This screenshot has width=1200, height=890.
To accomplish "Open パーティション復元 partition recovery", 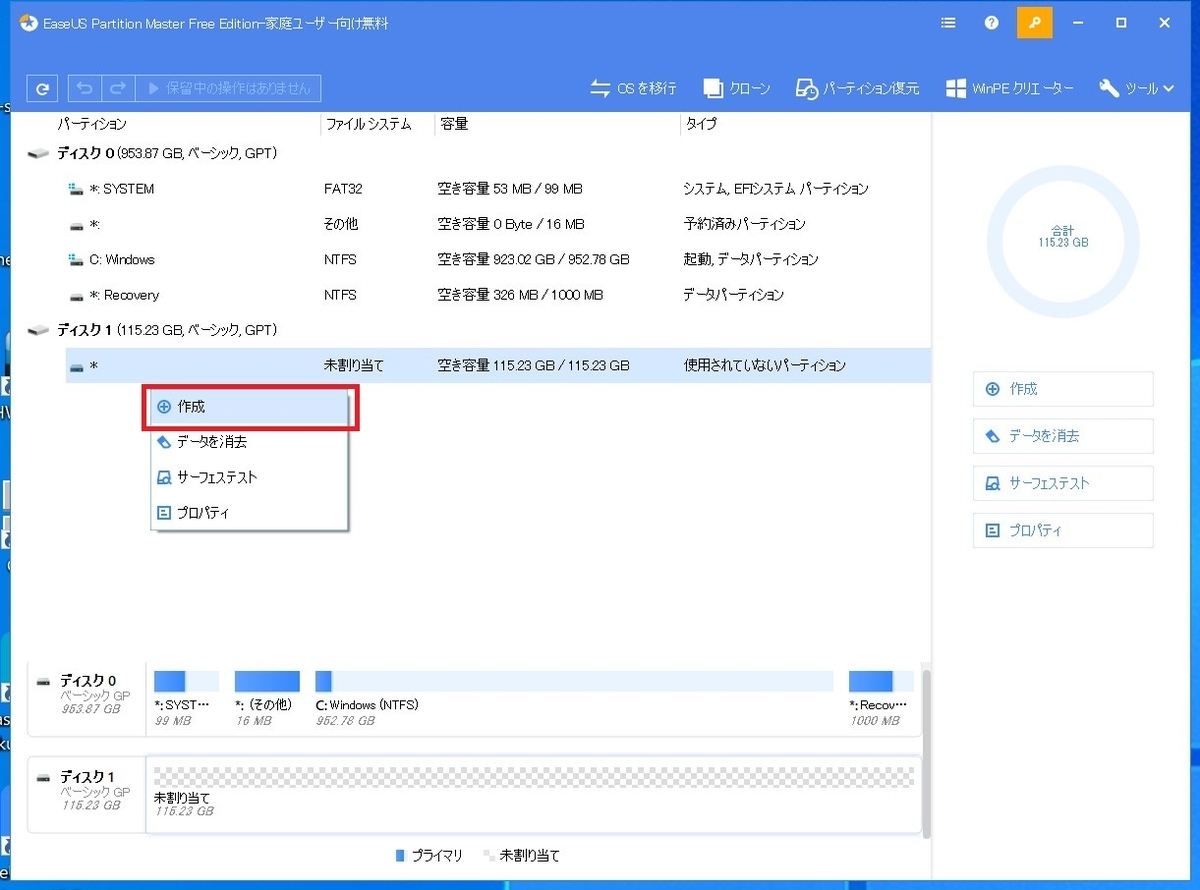I will [x=857, y=88].
